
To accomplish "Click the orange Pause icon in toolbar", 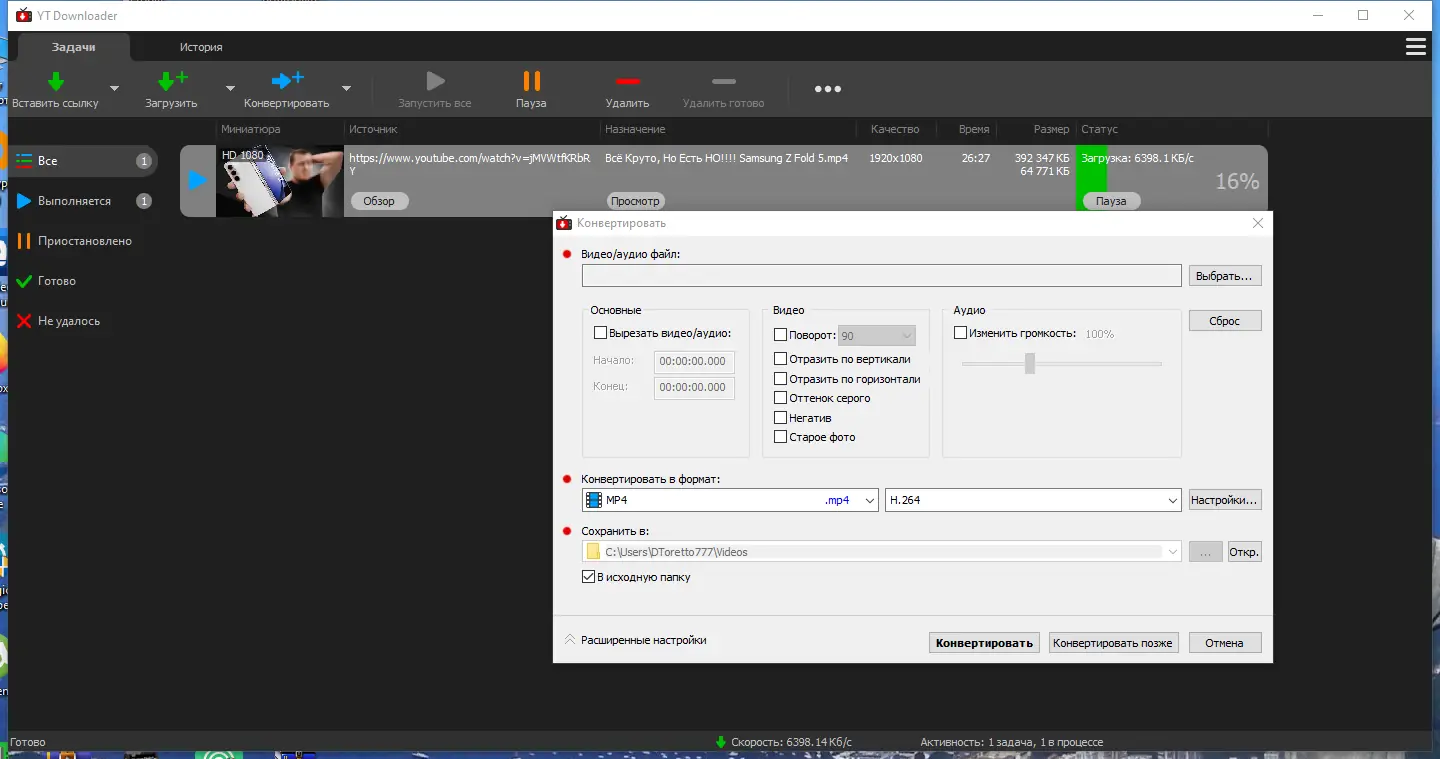I will pyautogui.click(x=531, y=81).
